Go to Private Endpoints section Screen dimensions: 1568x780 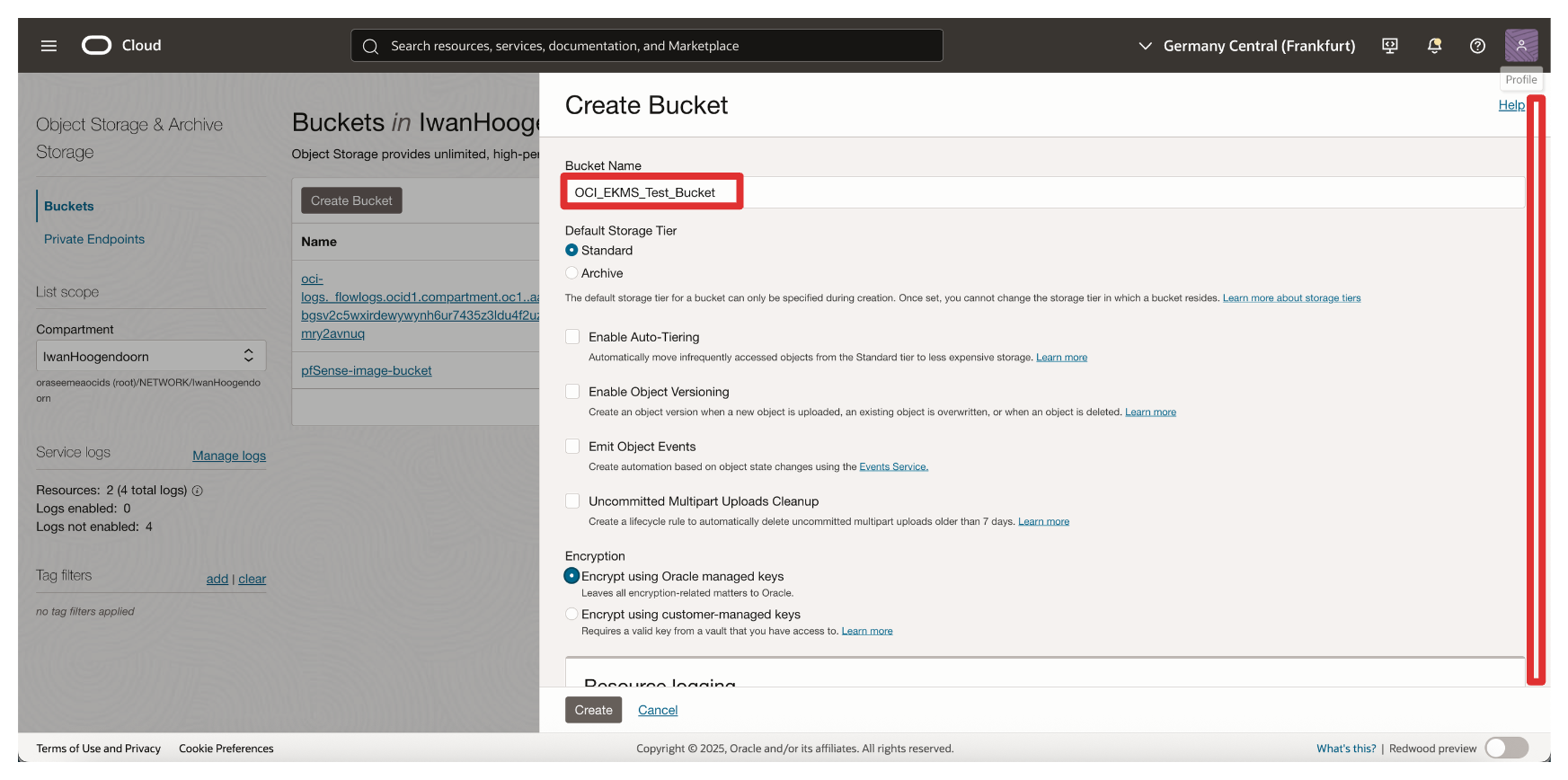point(94,239)
